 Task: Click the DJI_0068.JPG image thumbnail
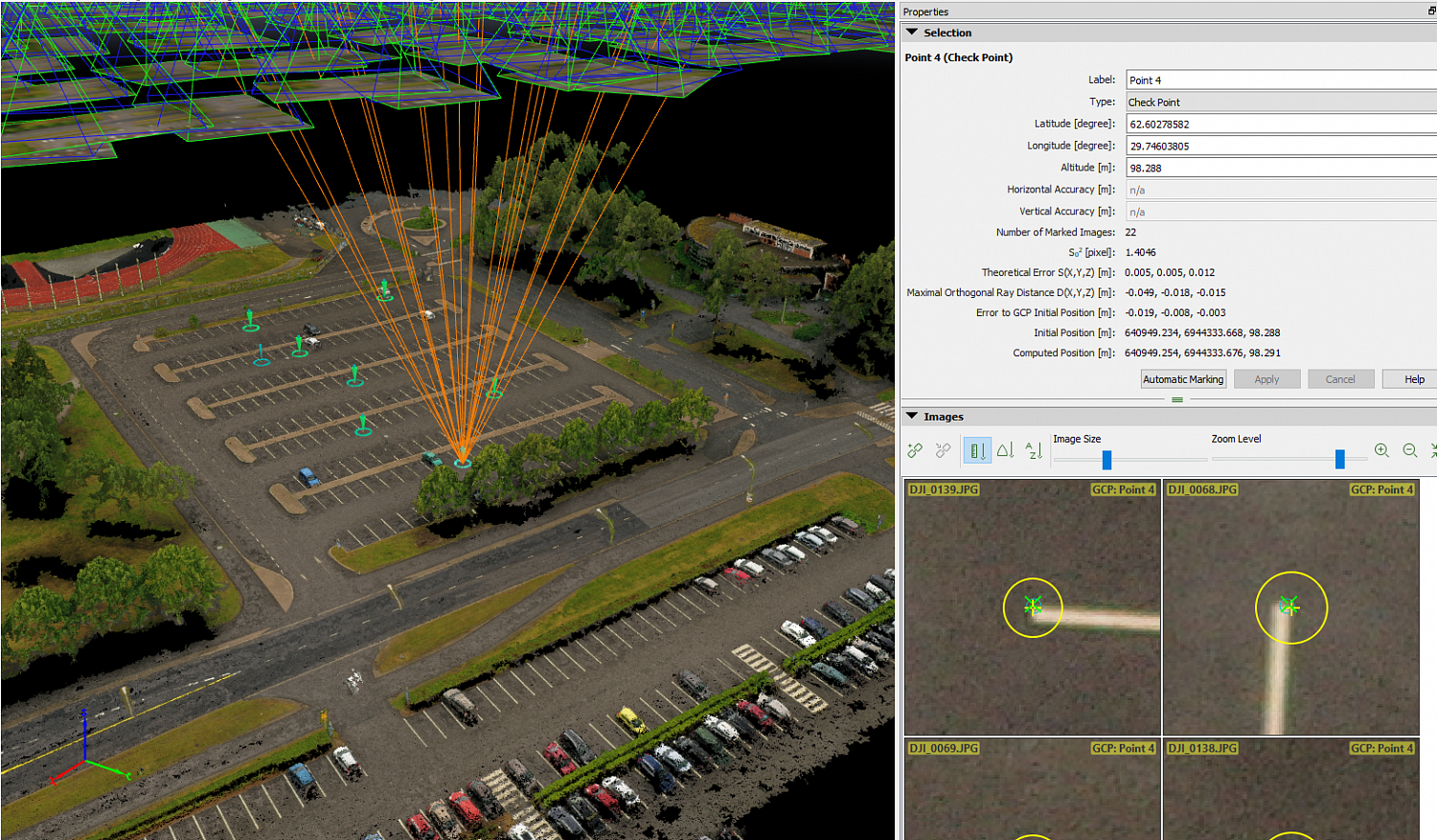click(1290, 608)
